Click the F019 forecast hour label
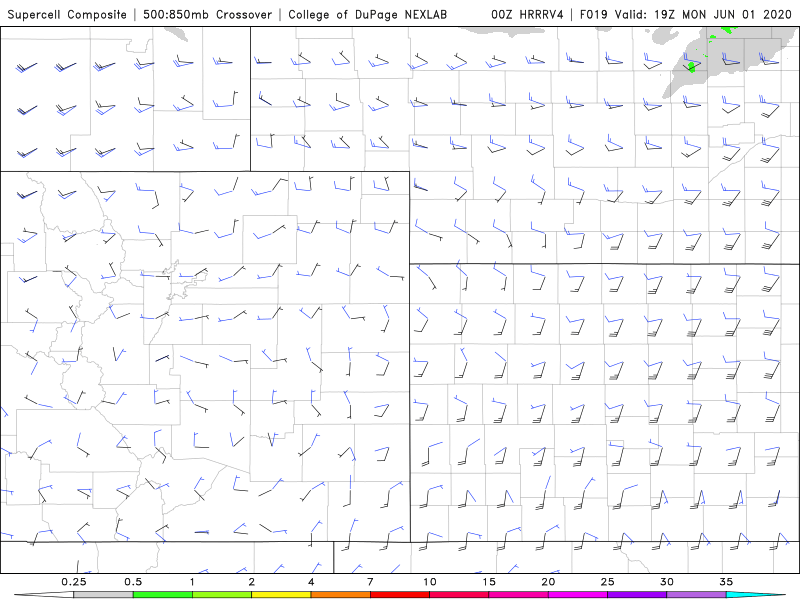Viewport: 800px width, 600px height. pyautogui.click(x=594, y=14)
